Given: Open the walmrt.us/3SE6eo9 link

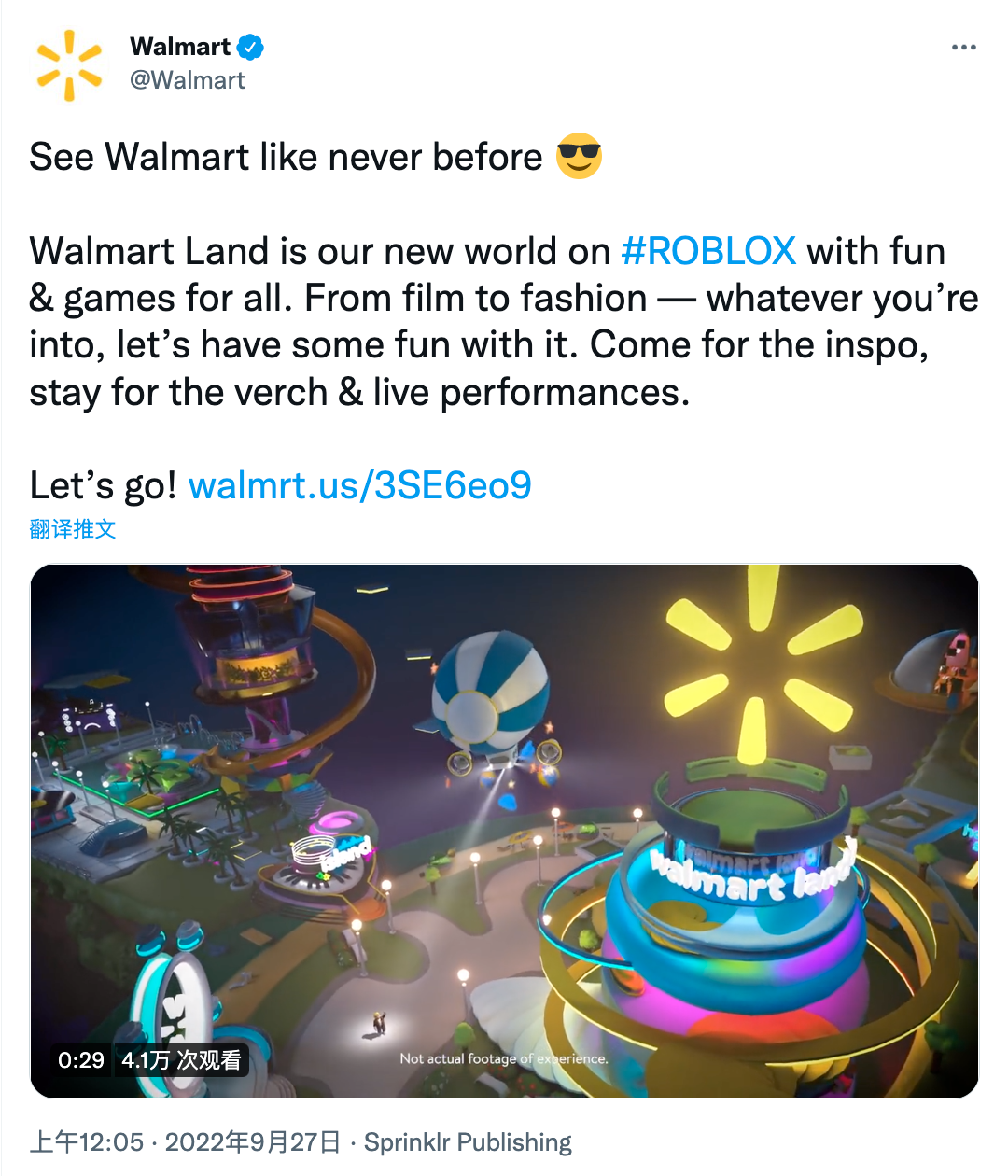Looking at the screenshot, I should (x=360, y=485).
